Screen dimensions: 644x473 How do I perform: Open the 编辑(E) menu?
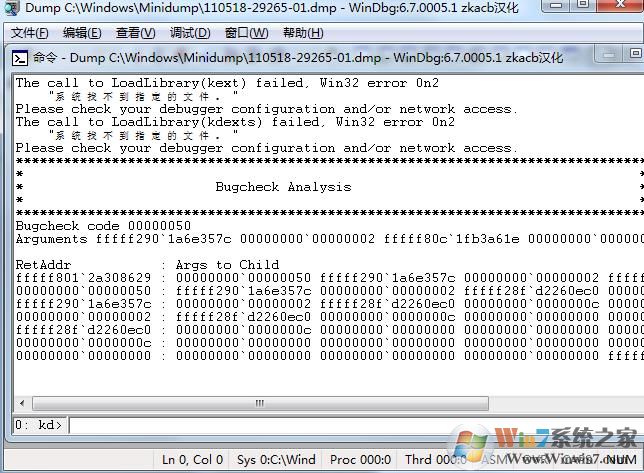(x=82, y=33)
